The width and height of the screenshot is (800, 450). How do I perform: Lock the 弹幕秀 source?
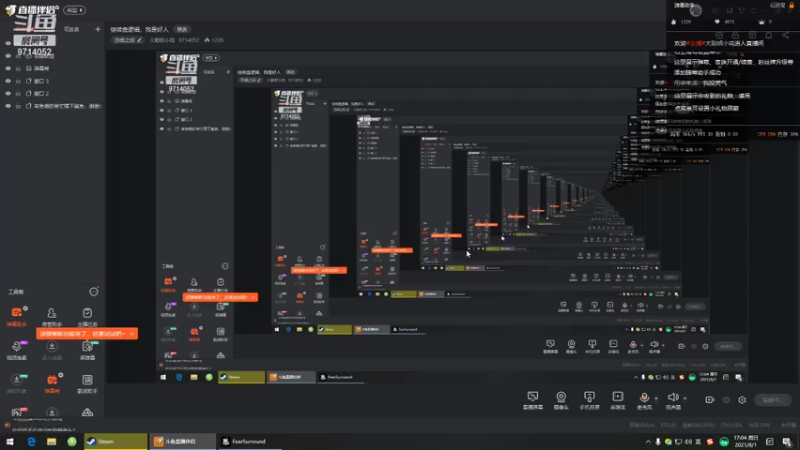click(x=18, y=68)
